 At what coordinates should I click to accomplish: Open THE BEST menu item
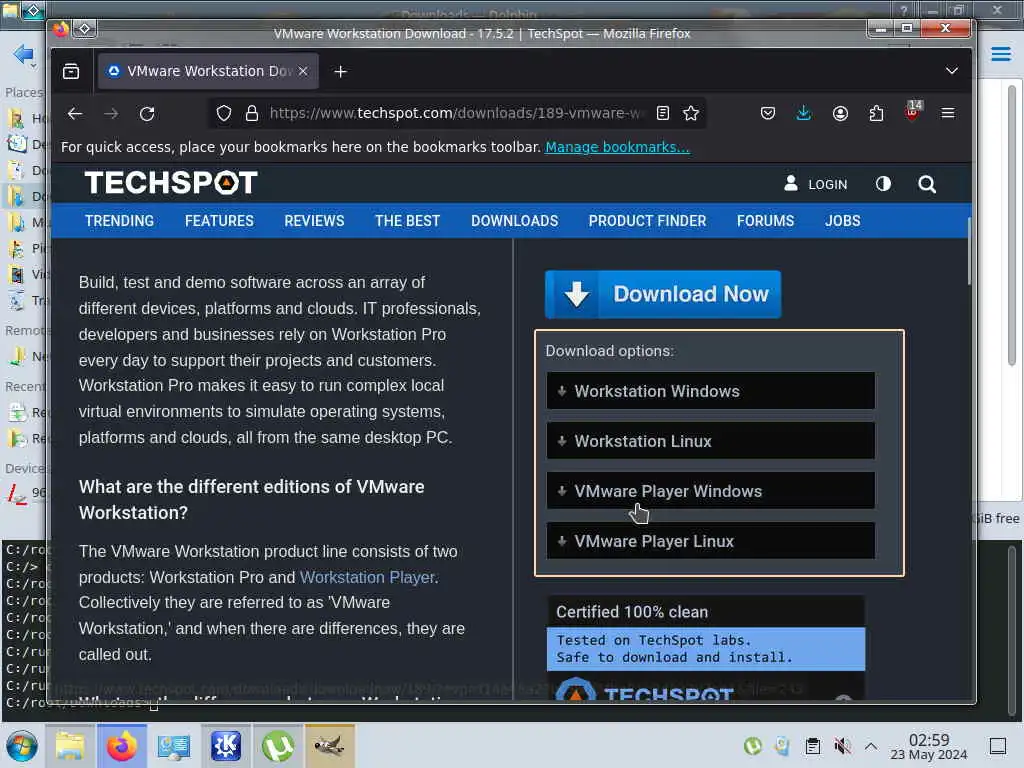tap(408, 221)
